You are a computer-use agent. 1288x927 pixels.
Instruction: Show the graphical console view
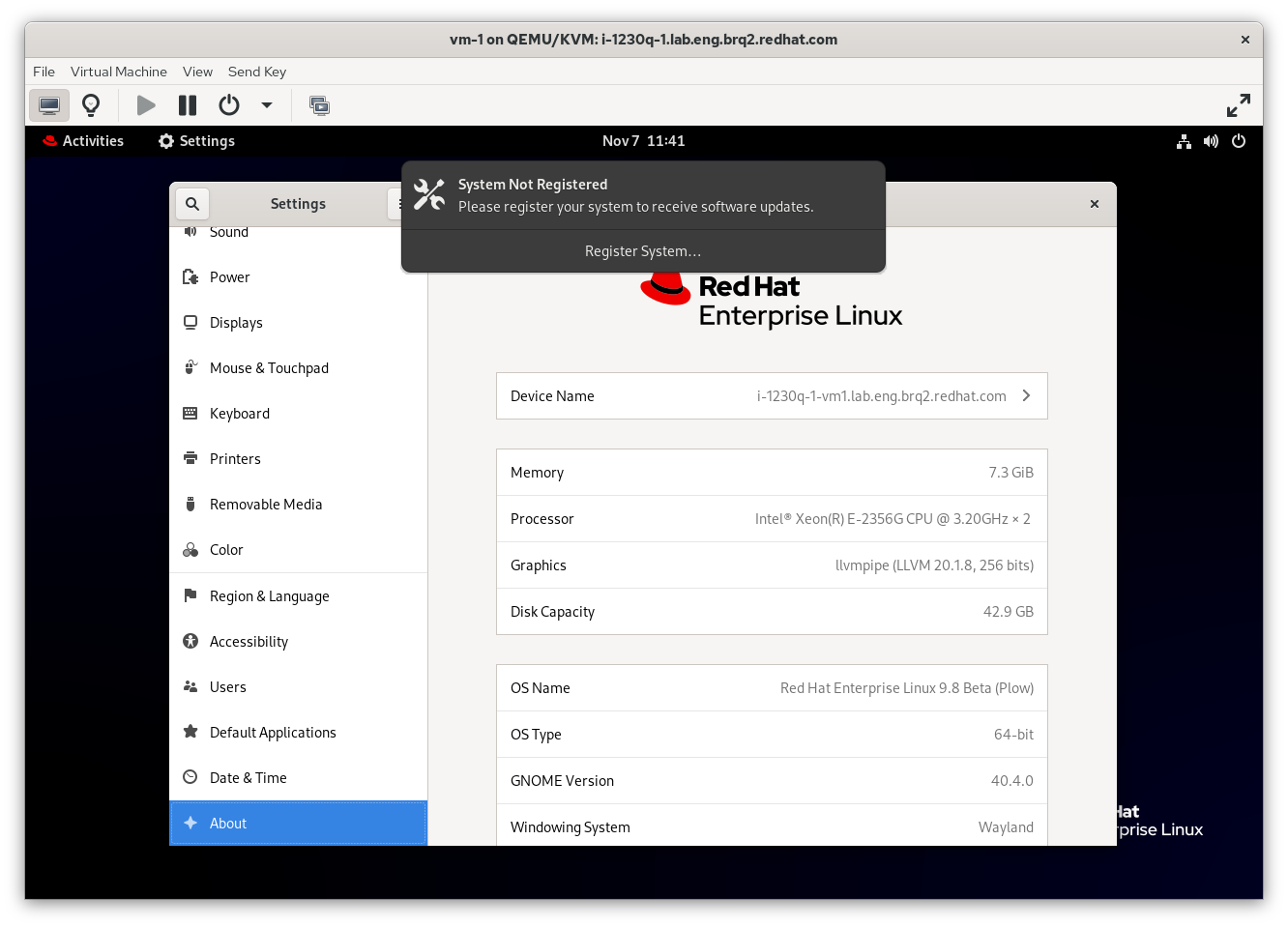[x=49, y=104]
